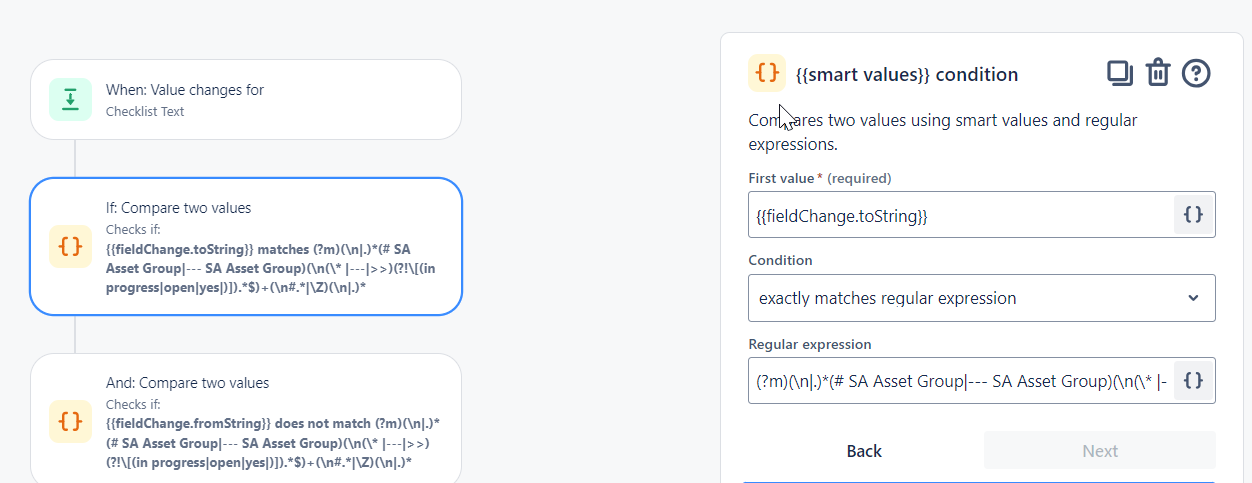Open smart value picker for First value

[1193, 215]
